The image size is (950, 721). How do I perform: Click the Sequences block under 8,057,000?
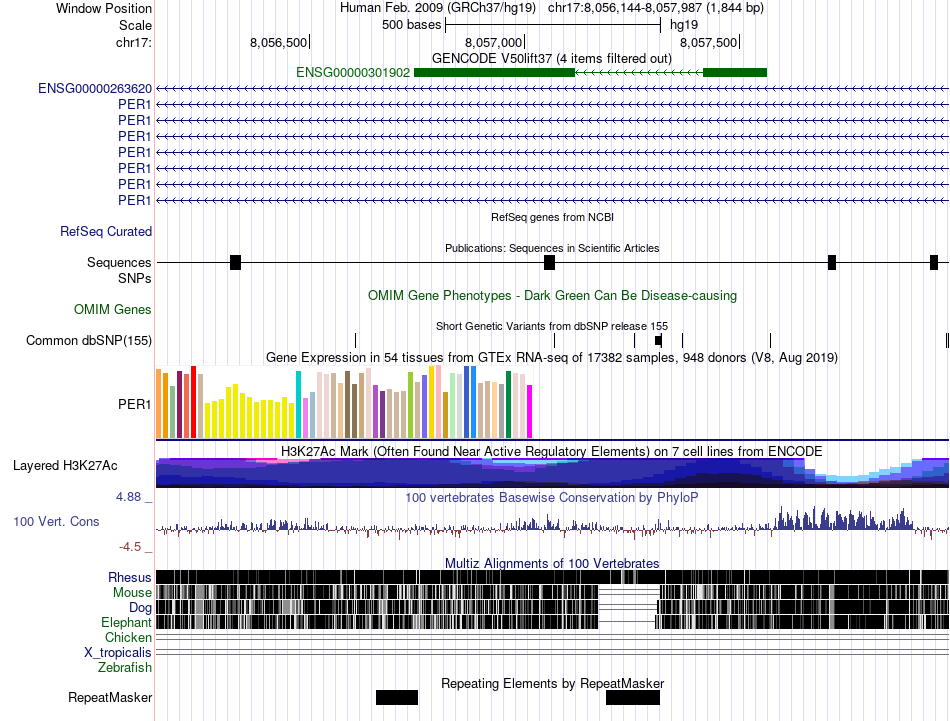coord(550,262)
